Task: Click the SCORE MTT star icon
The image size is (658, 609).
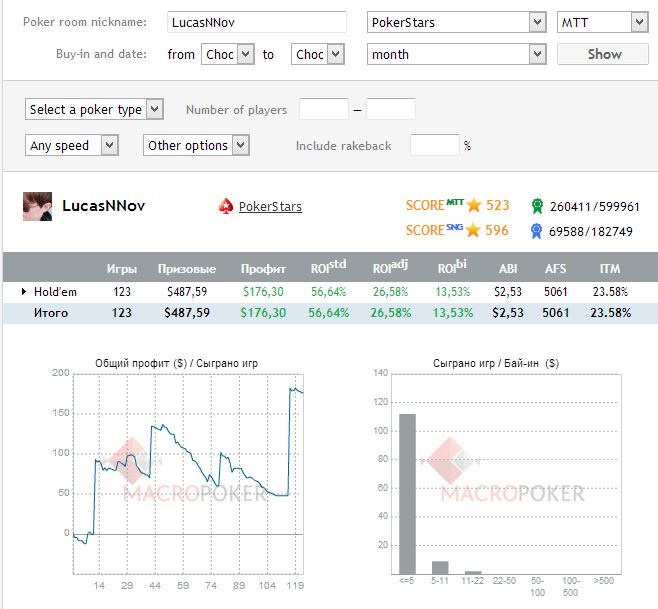Action: 474,205
